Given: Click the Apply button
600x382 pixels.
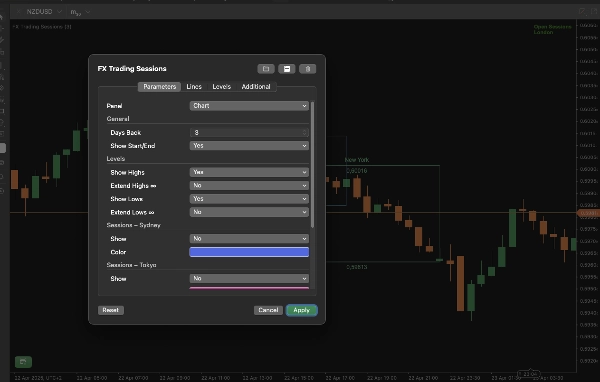Looking at the screenshot, I should [x=302, y=310].
